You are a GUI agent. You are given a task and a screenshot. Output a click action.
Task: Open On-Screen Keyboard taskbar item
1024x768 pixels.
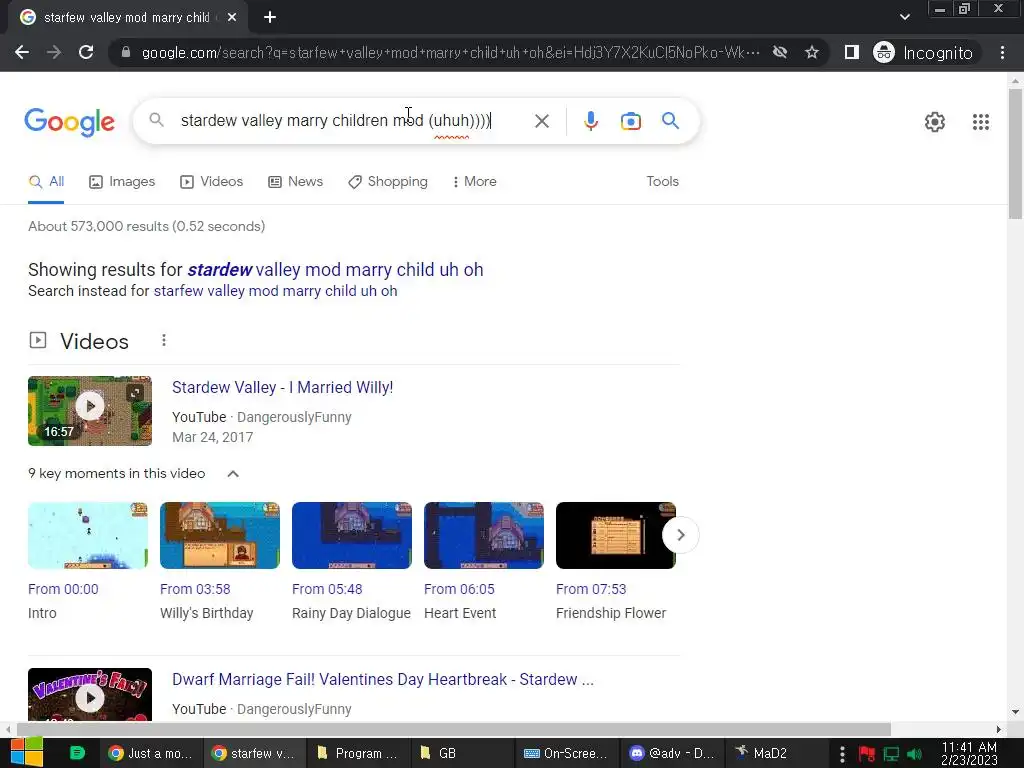tap(566, 754)
